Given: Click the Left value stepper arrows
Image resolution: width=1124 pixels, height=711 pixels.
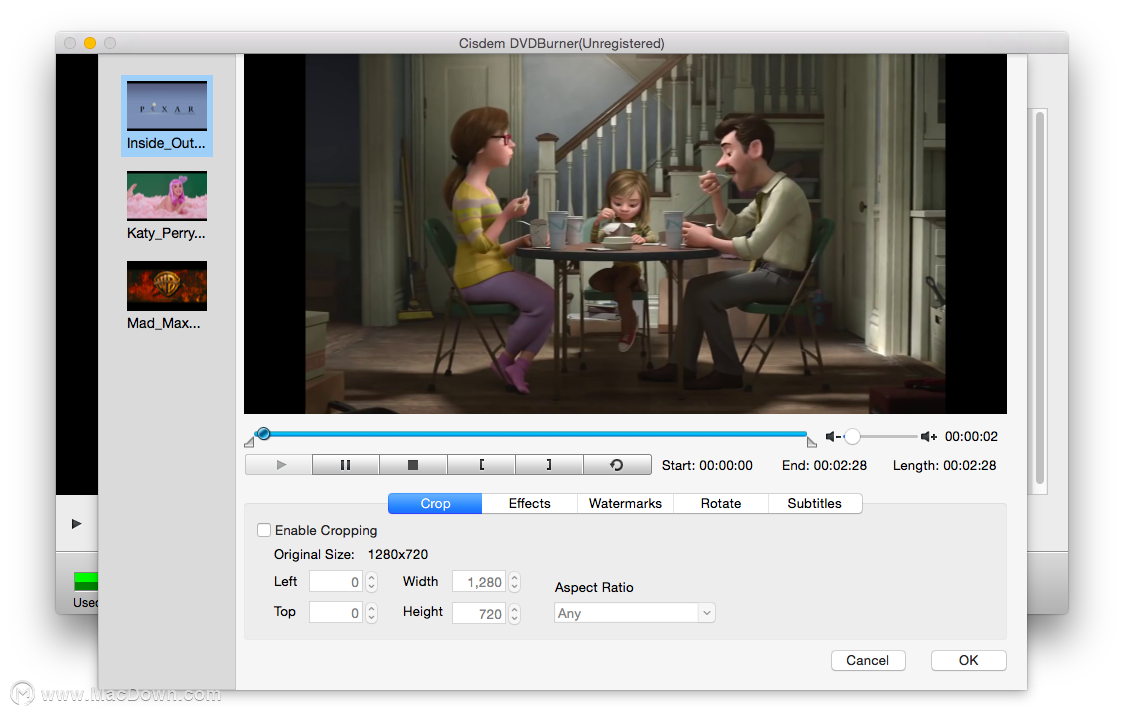Looking at the screenshot, I should click(371, 582).
